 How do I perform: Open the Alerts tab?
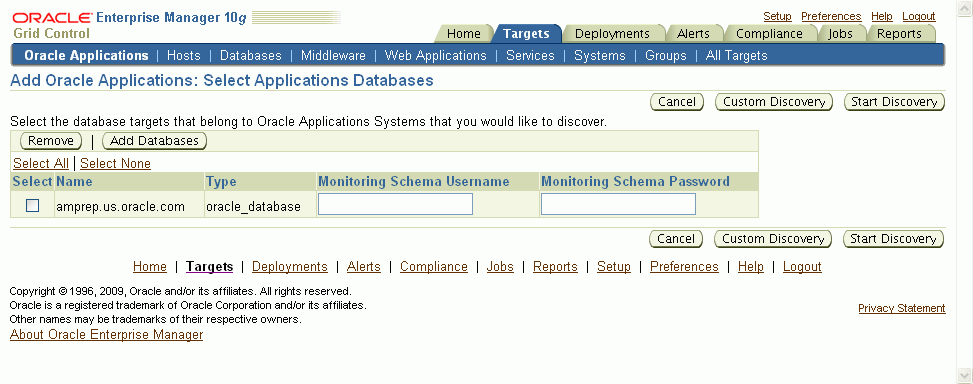click(x=693, y=33)
